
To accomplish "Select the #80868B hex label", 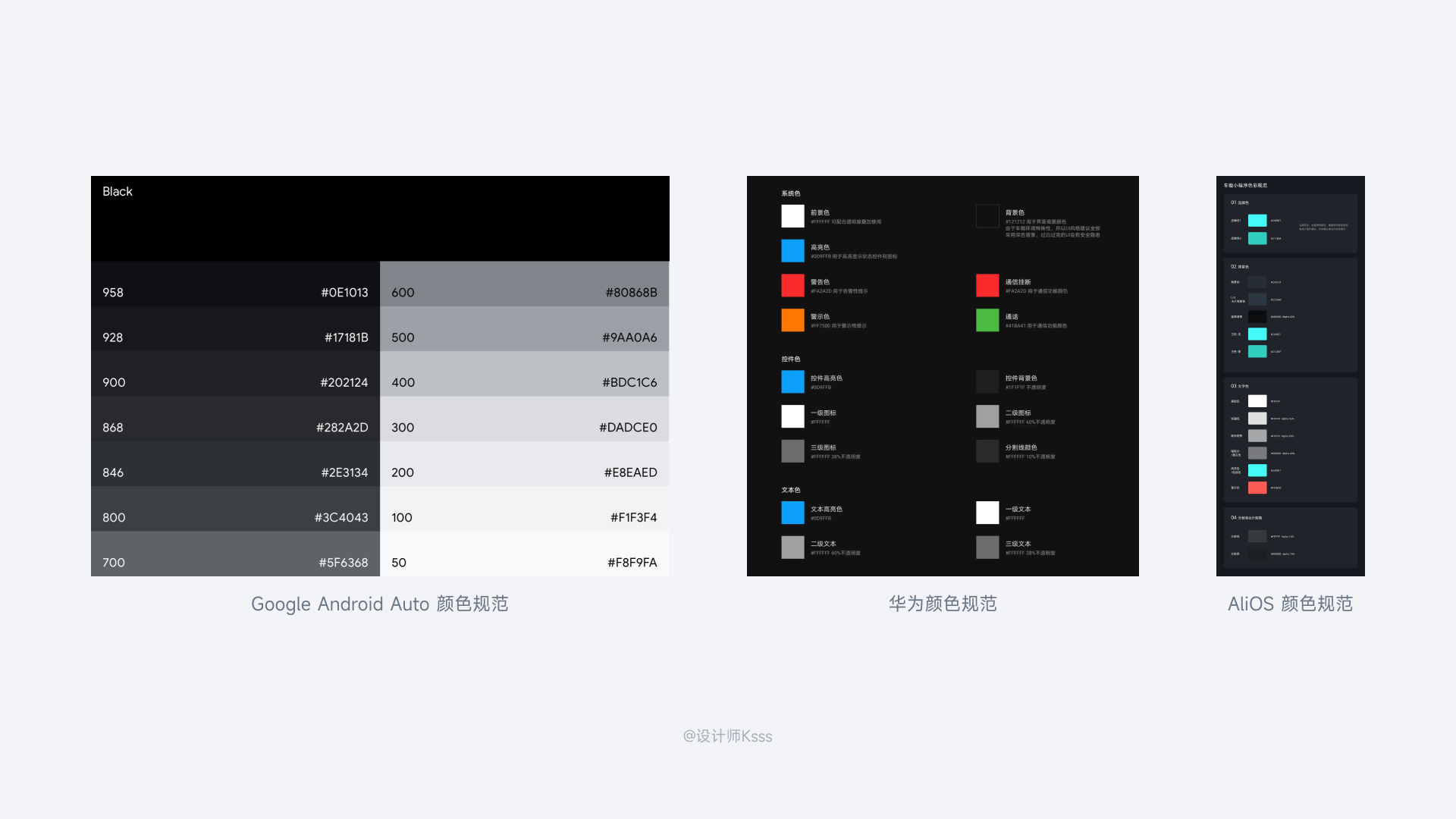I will pos(632,293).
